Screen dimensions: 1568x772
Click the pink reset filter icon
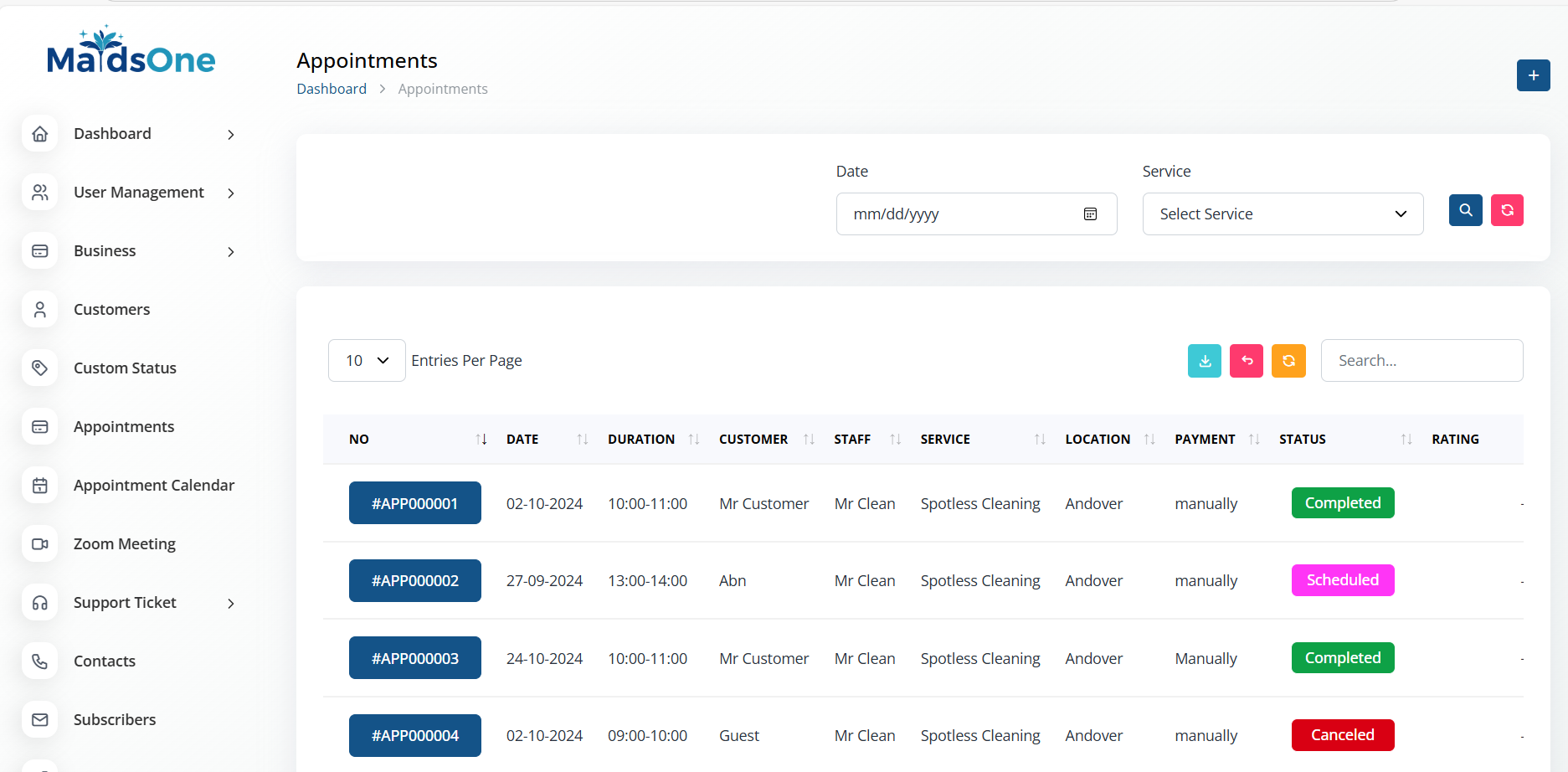coord(1506,210)
